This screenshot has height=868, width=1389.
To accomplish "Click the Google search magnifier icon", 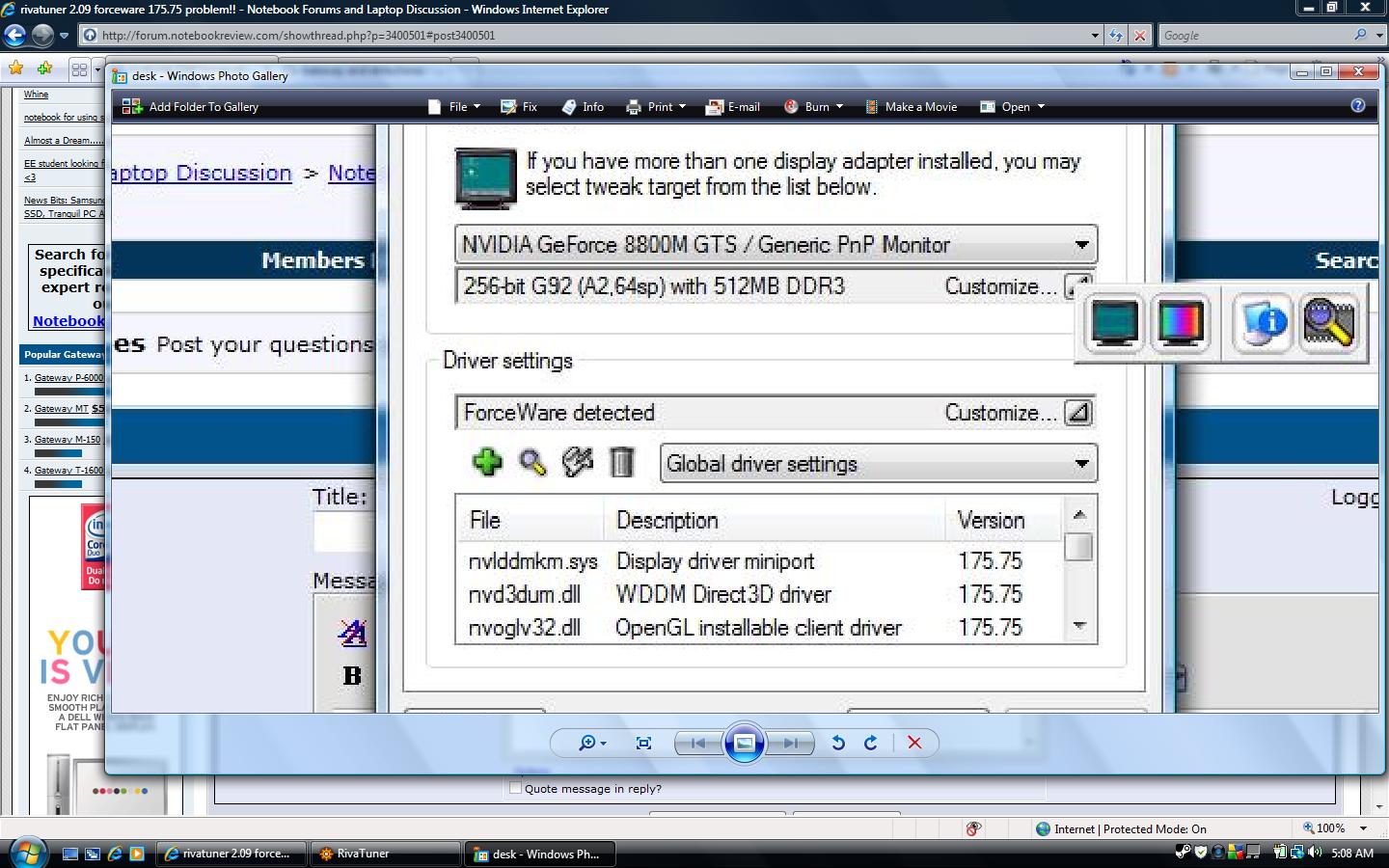I will click(x=1361, y=35).
